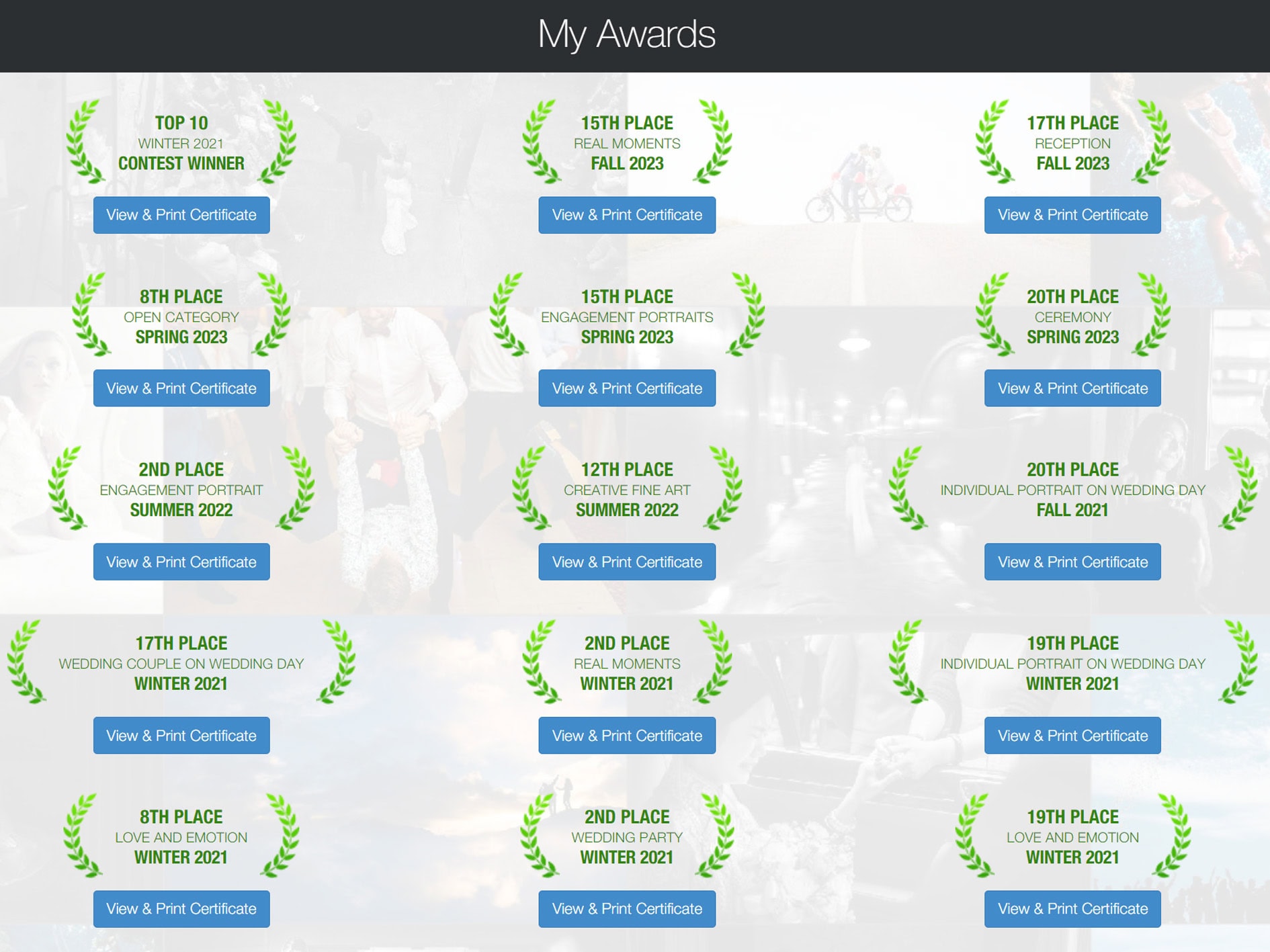Open certificate for 15th Place Engagement Portraits
The width and height of the screenshot is (1270, 952).
(626, 388)
